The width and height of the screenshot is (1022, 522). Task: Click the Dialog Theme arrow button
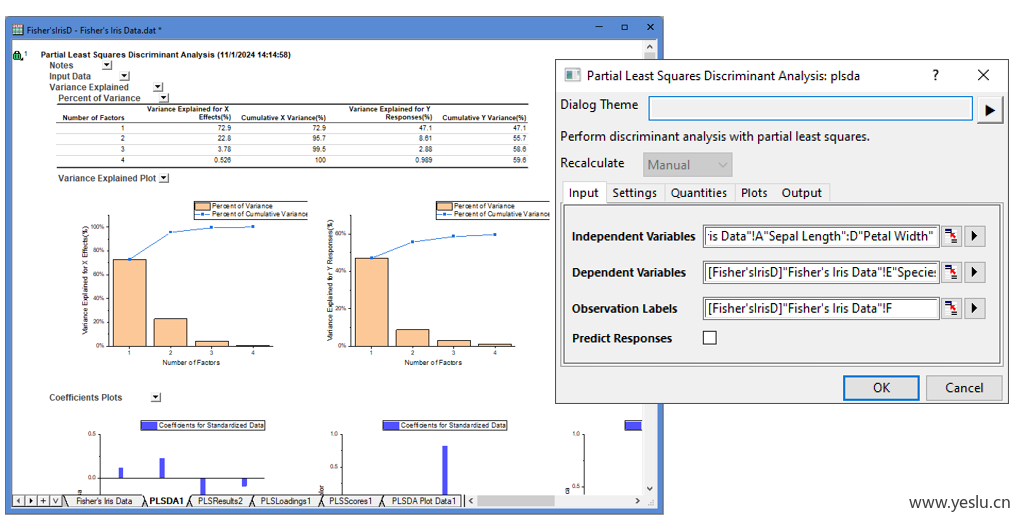pos(989,109)
